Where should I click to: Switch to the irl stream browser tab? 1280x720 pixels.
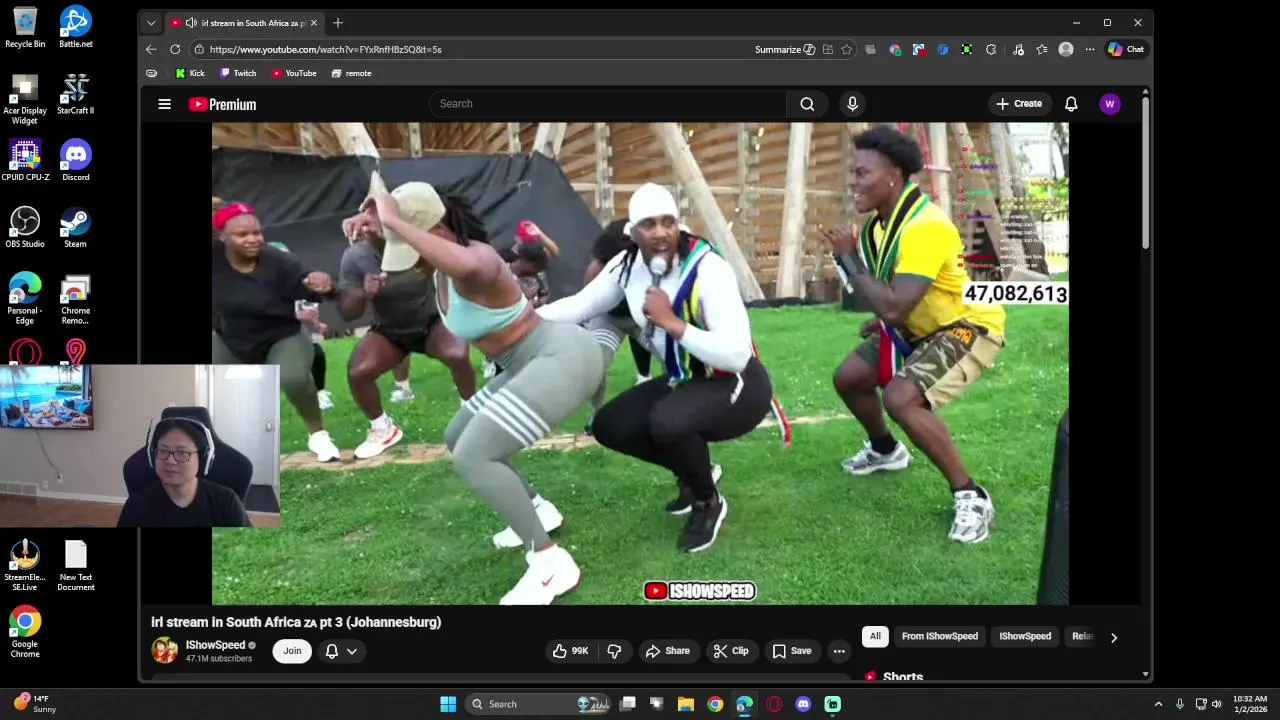(244, 23)
